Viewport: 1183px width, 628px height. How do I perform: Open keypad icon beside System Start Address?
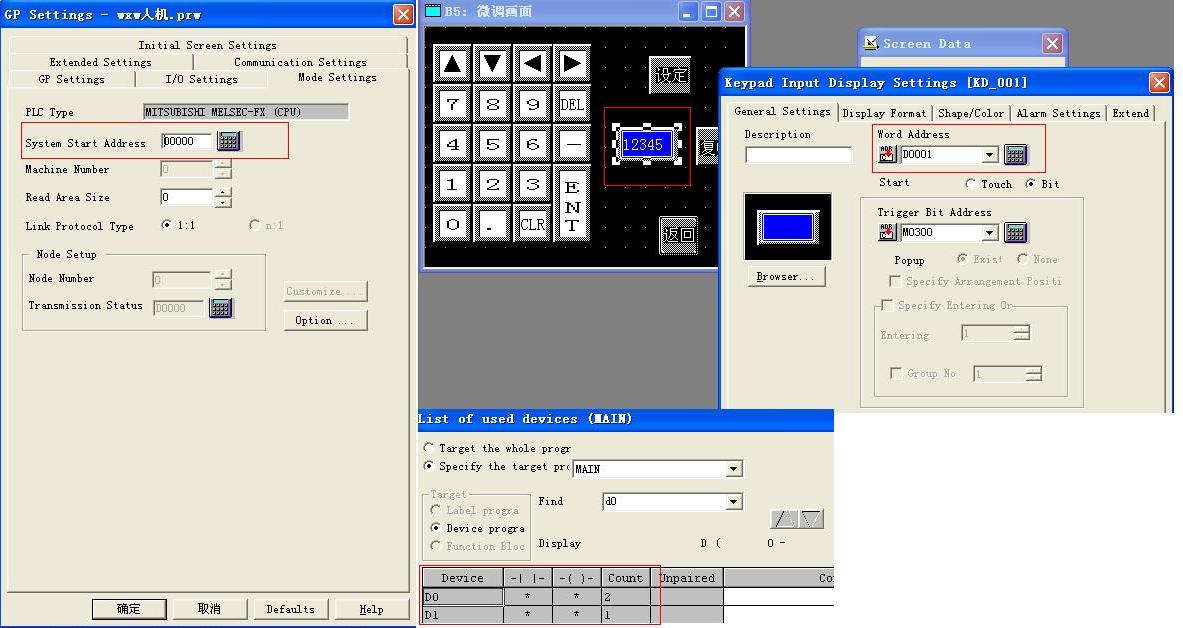[229, 142]
